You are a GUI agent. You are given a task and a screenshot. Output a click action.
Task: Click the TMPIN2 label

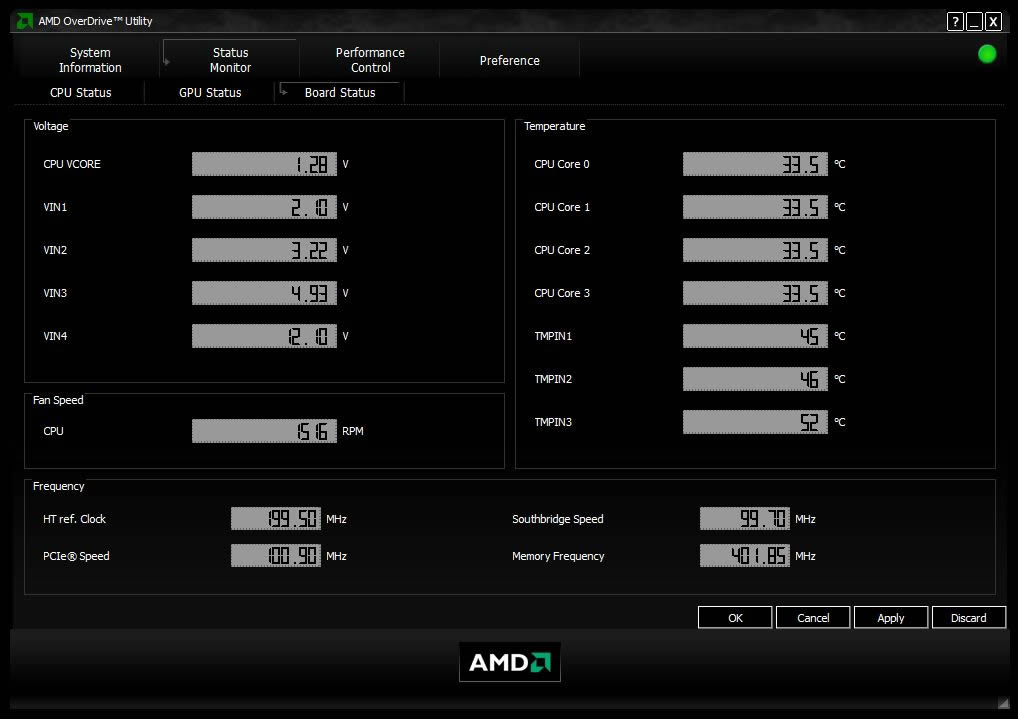coord(553,379)
